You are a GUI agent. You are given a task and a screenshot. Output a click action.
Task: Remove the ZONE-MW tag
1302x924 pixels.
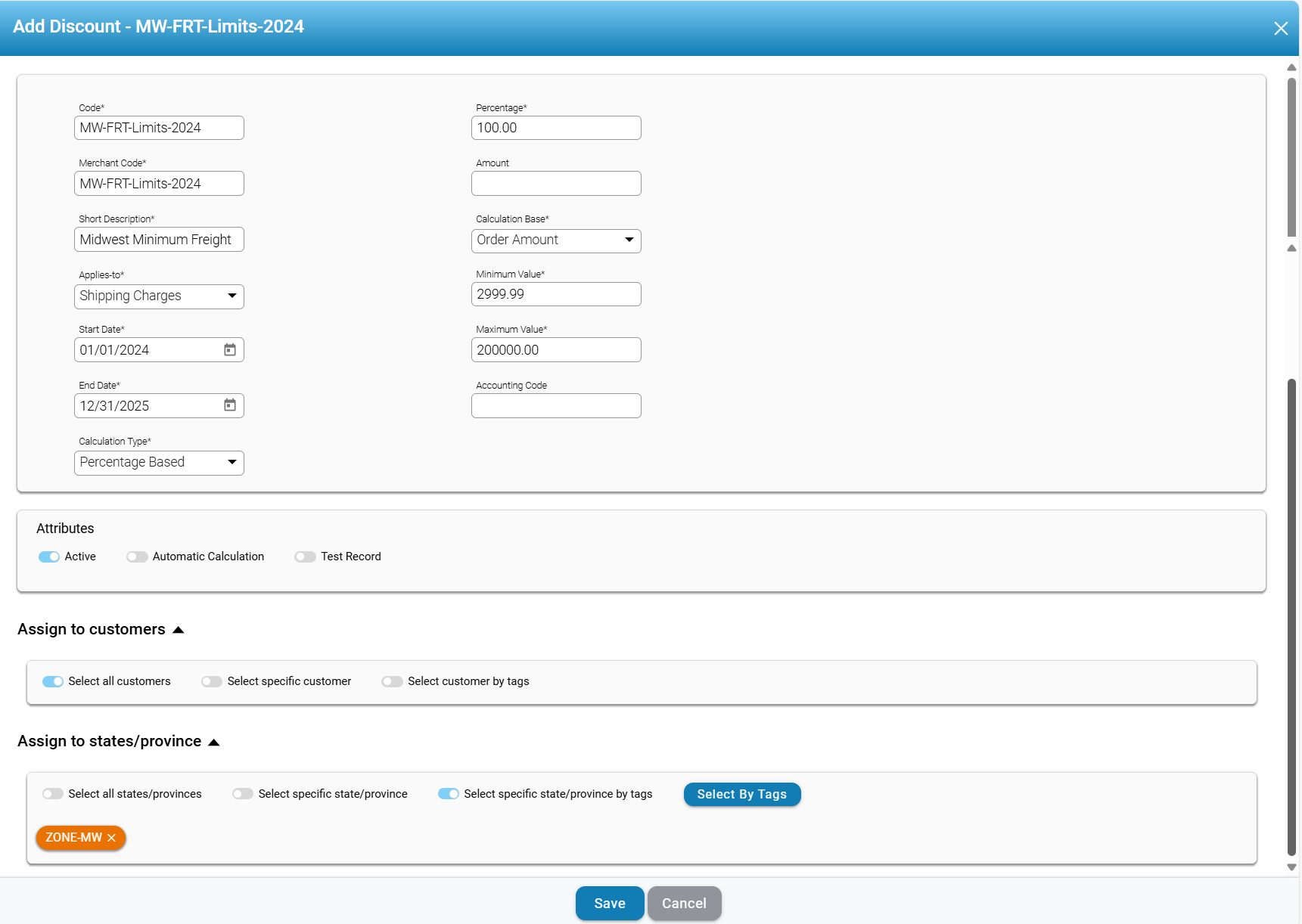tap(112, 838)
